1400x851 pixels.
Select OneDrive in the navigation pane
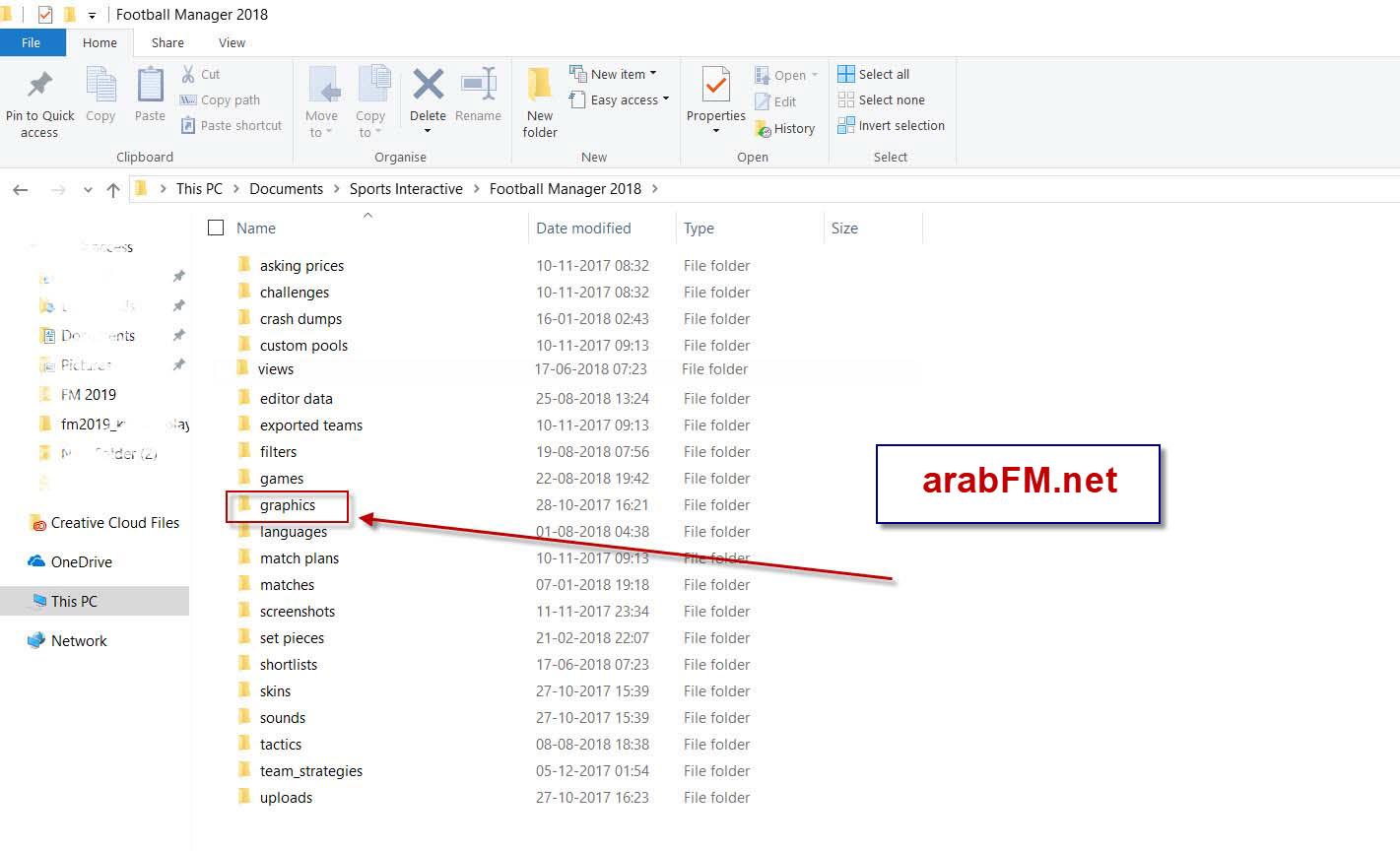(x=81, y=562)
